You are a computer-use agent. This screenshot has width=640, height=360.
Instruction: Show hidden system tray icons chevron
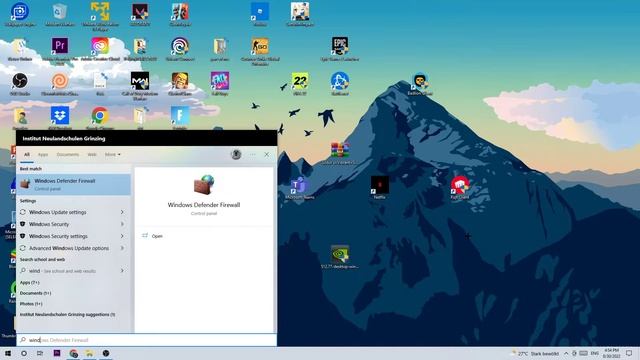coord(566,353)
